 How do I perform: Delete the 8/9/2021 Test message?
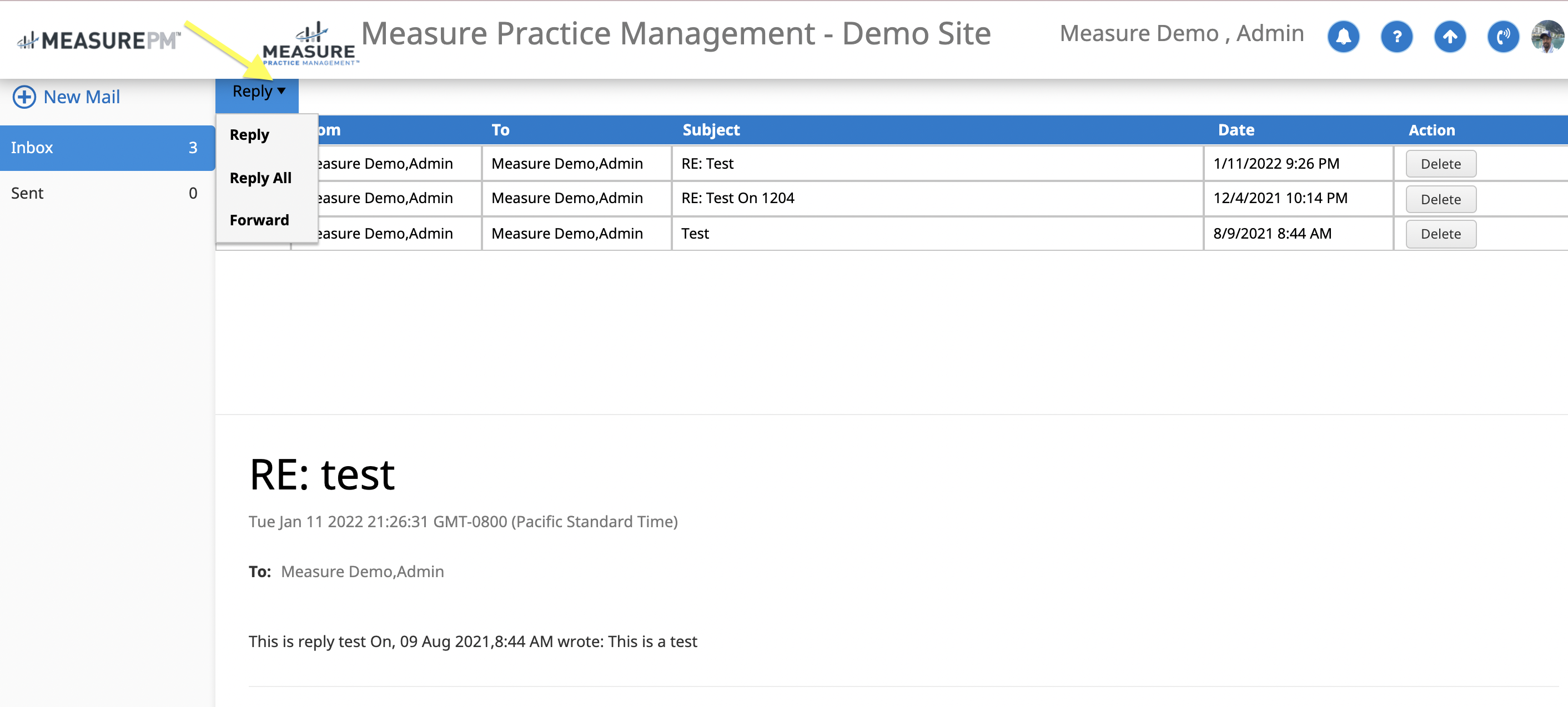(1440, 234)
